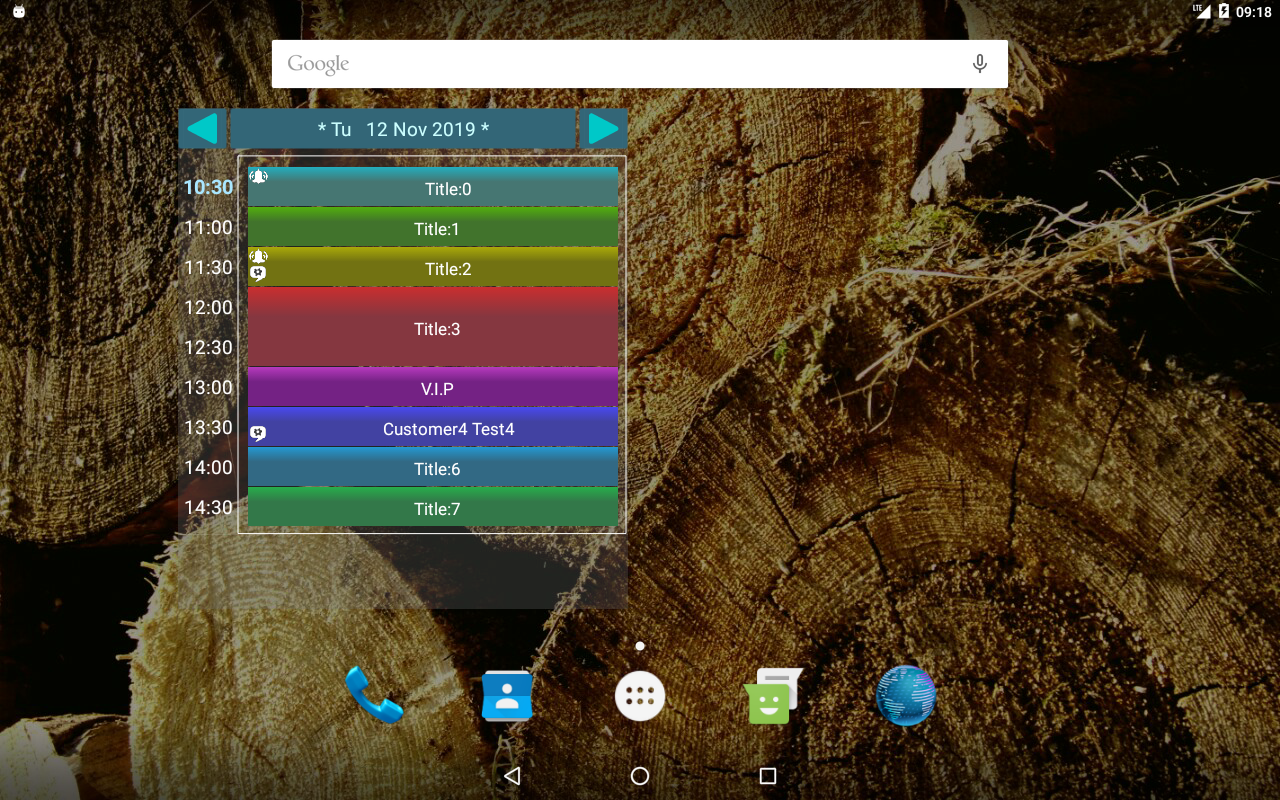Tap the battery icon in status bar
1280x800 pixels.
(1223, 12)
